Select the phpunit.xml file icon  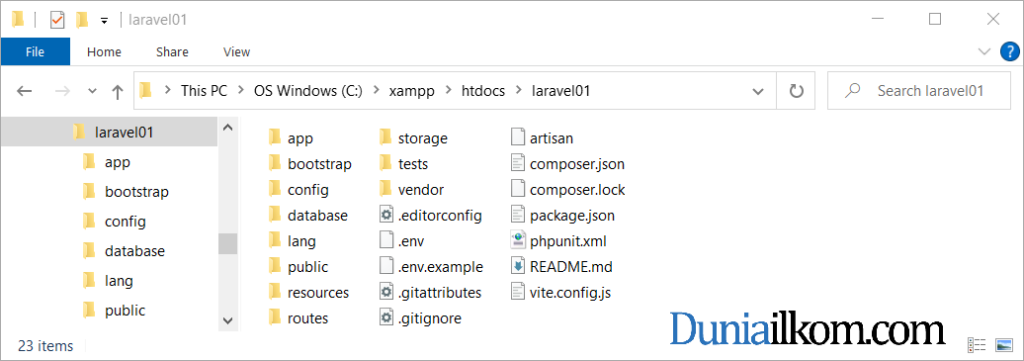517,241
